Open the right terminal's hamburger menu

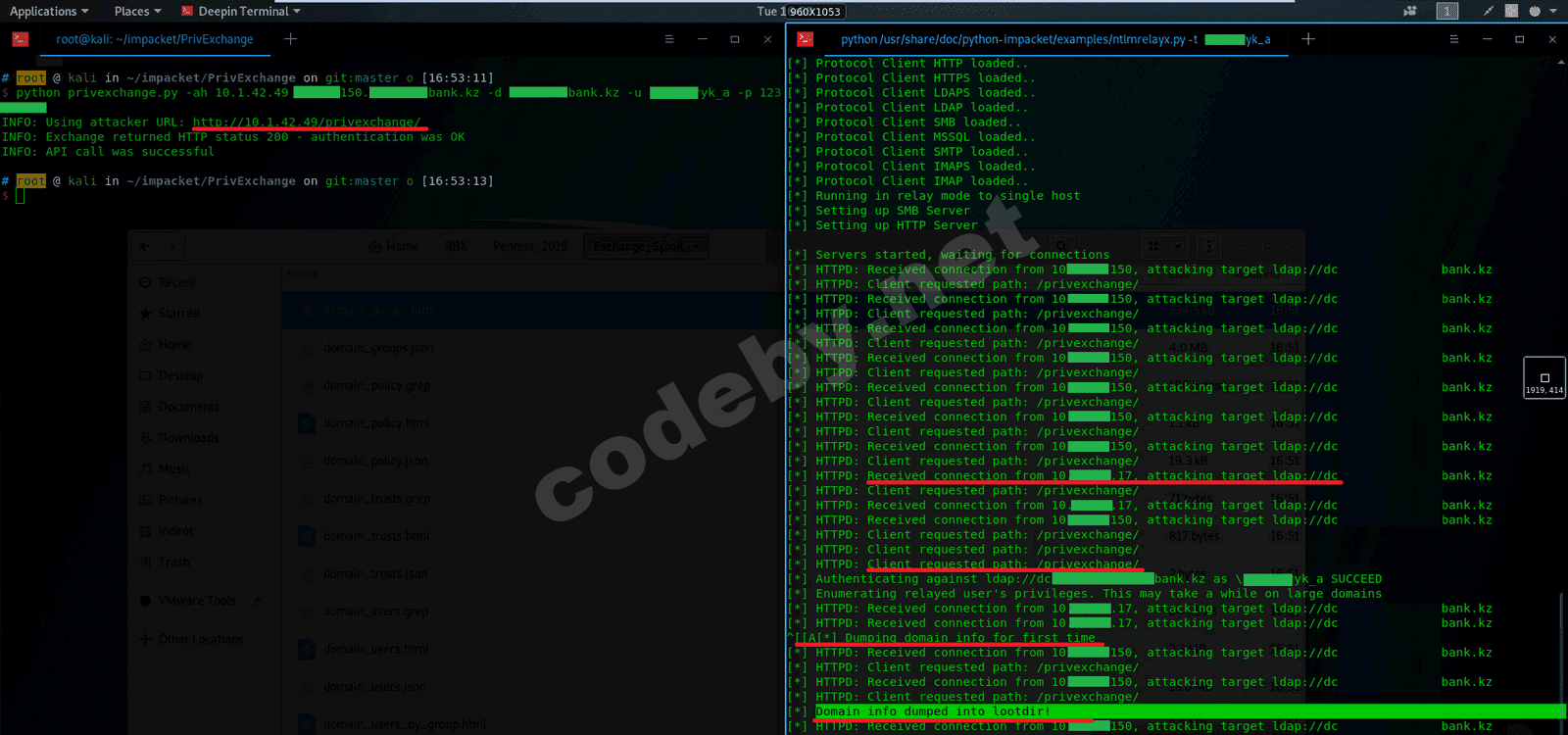pos(1454,39)
